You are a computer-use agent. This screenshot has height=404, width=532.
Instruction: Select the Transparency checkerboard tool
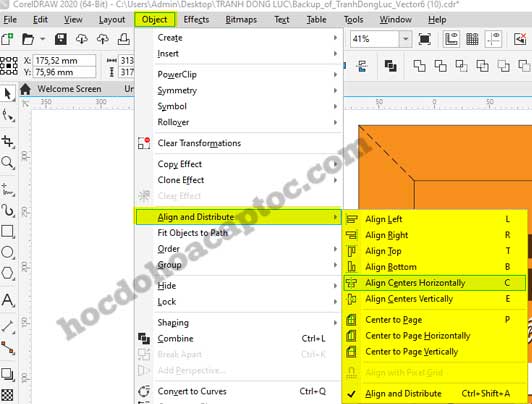pyautogui.click(x=7, y=395)
